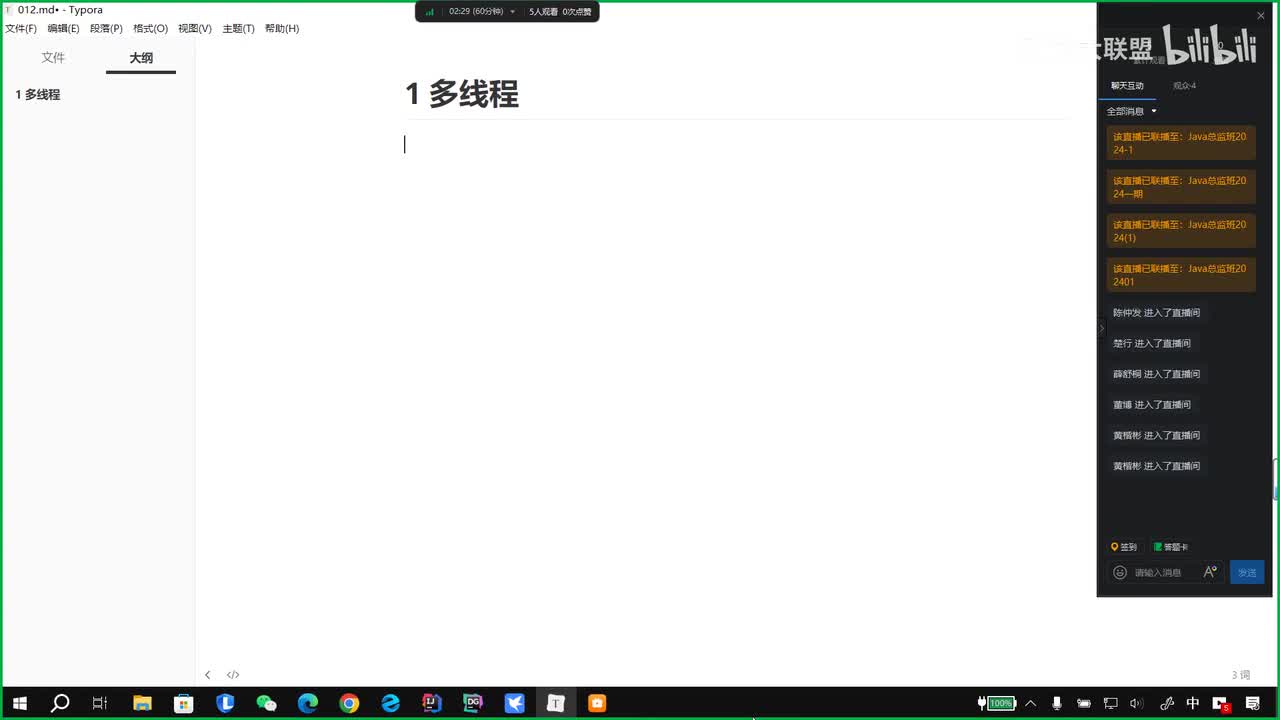Click notice ending Java总监班2024(1)
This screenshot has height=720, width=1280.
tap(1181, 231)
